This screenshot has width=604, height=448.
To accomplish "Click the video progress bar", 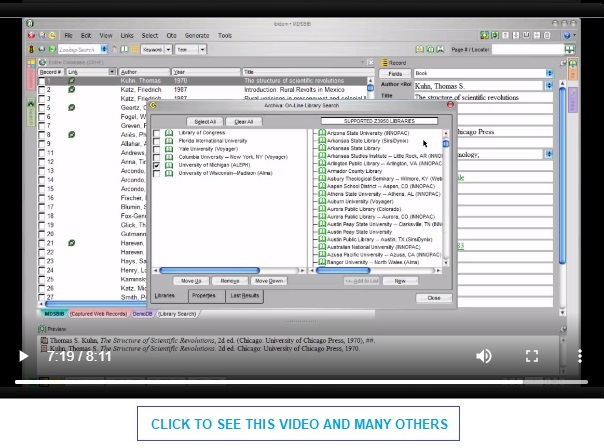I will (x=301, y=382).
